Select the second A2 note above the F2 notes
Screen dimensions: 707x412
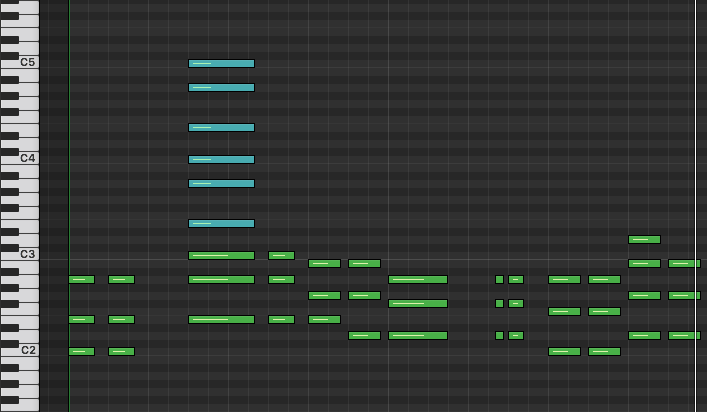605,279
